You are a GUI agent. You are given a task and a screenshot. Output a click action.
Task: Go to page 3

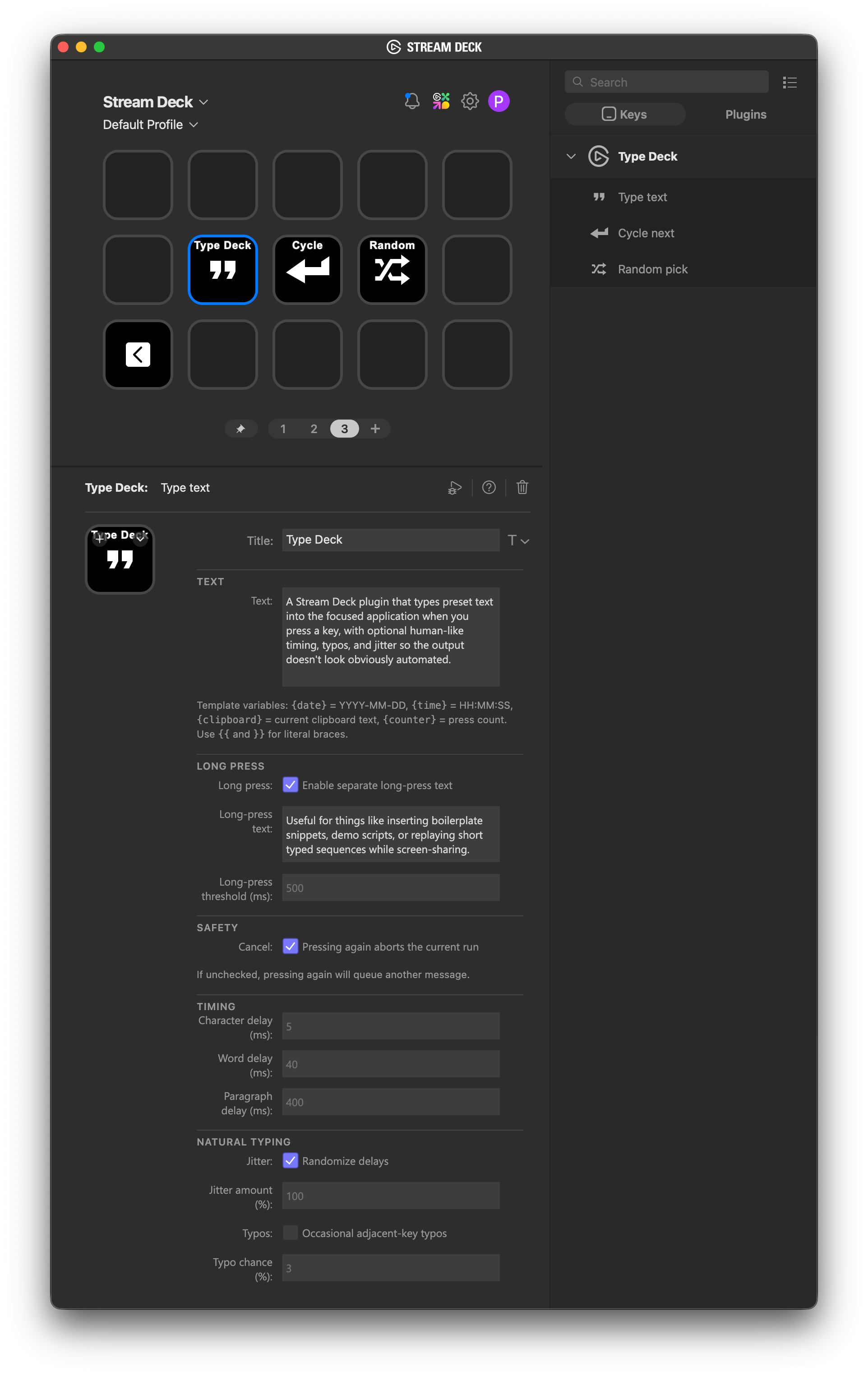[x=345, y=429]
